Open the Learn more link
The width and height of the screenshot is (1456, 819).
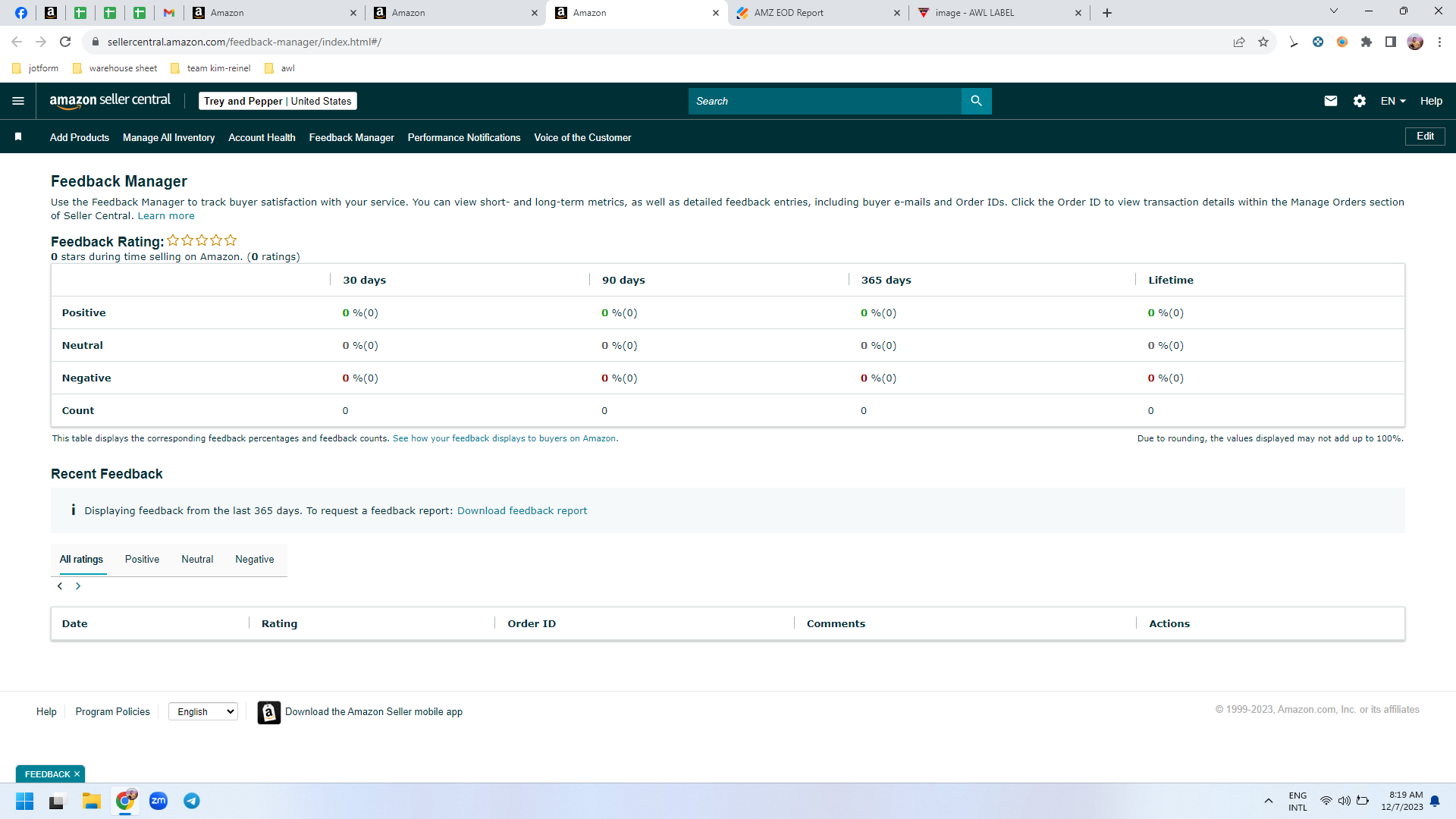[x=166, y=216]
